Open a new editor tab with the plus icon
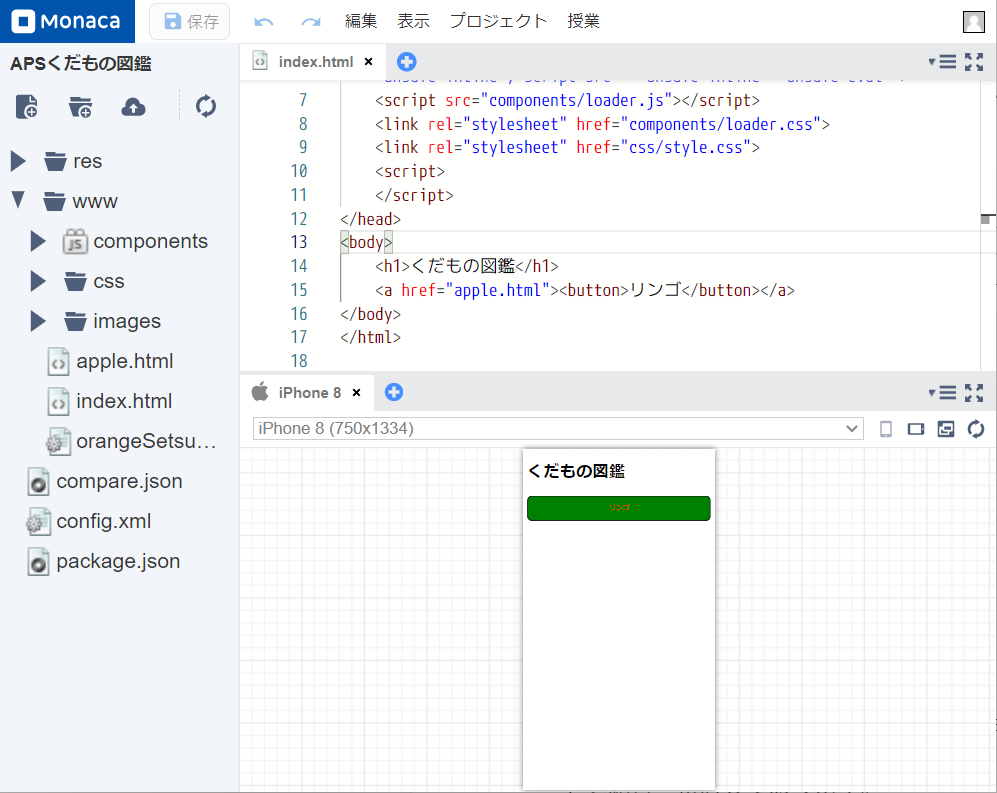Image resolution: width=997 pixels, height=793 pixels. 406,61
